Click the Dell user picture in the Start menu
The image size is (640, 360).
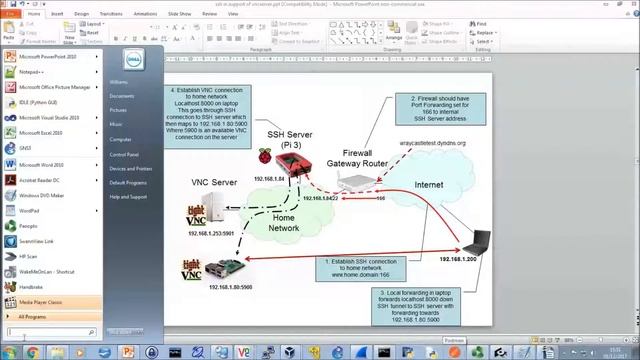(133, 60)
